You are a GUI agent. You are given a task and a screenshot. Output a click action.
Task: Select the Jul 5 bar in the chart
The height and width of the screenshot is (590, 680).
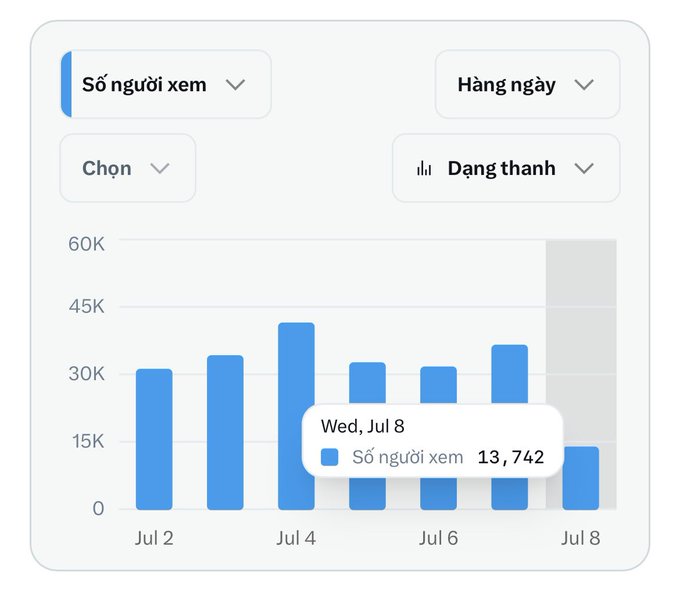pos(367,382)
